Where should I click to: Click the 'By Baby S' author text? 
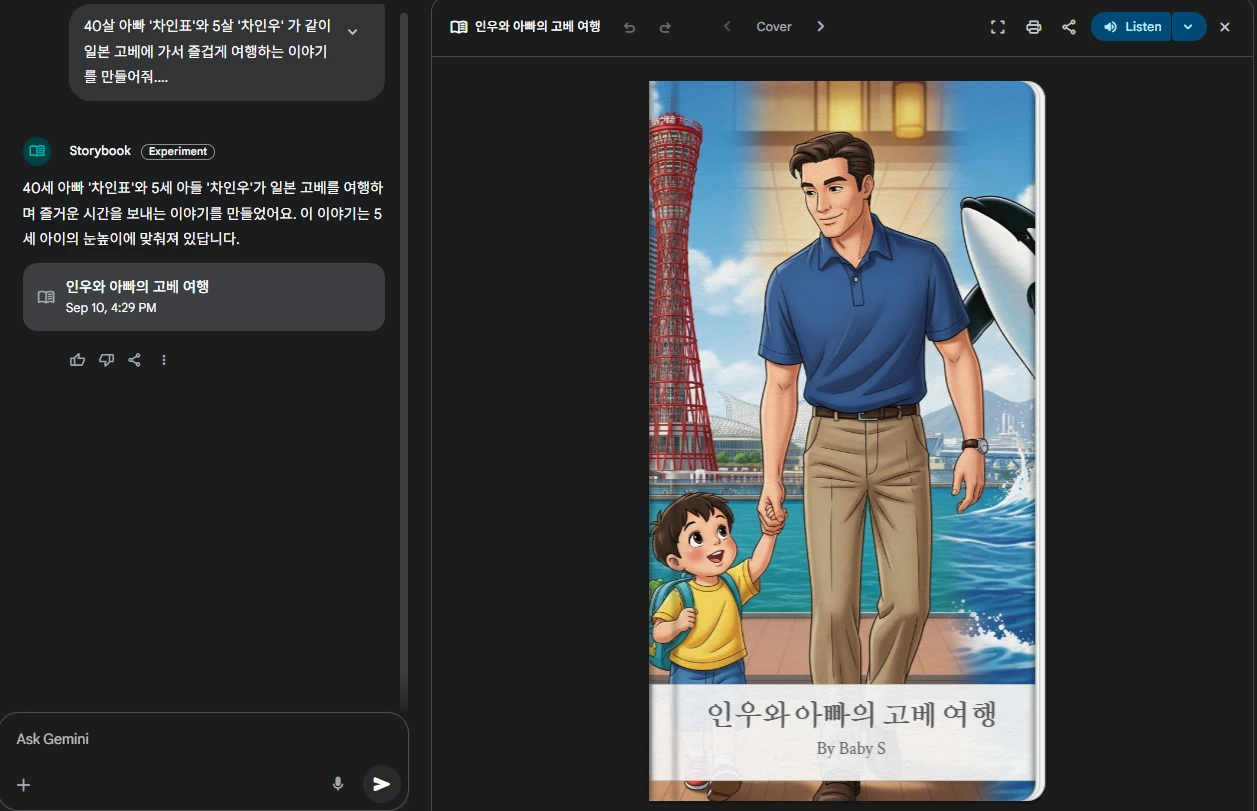point(851,748)
